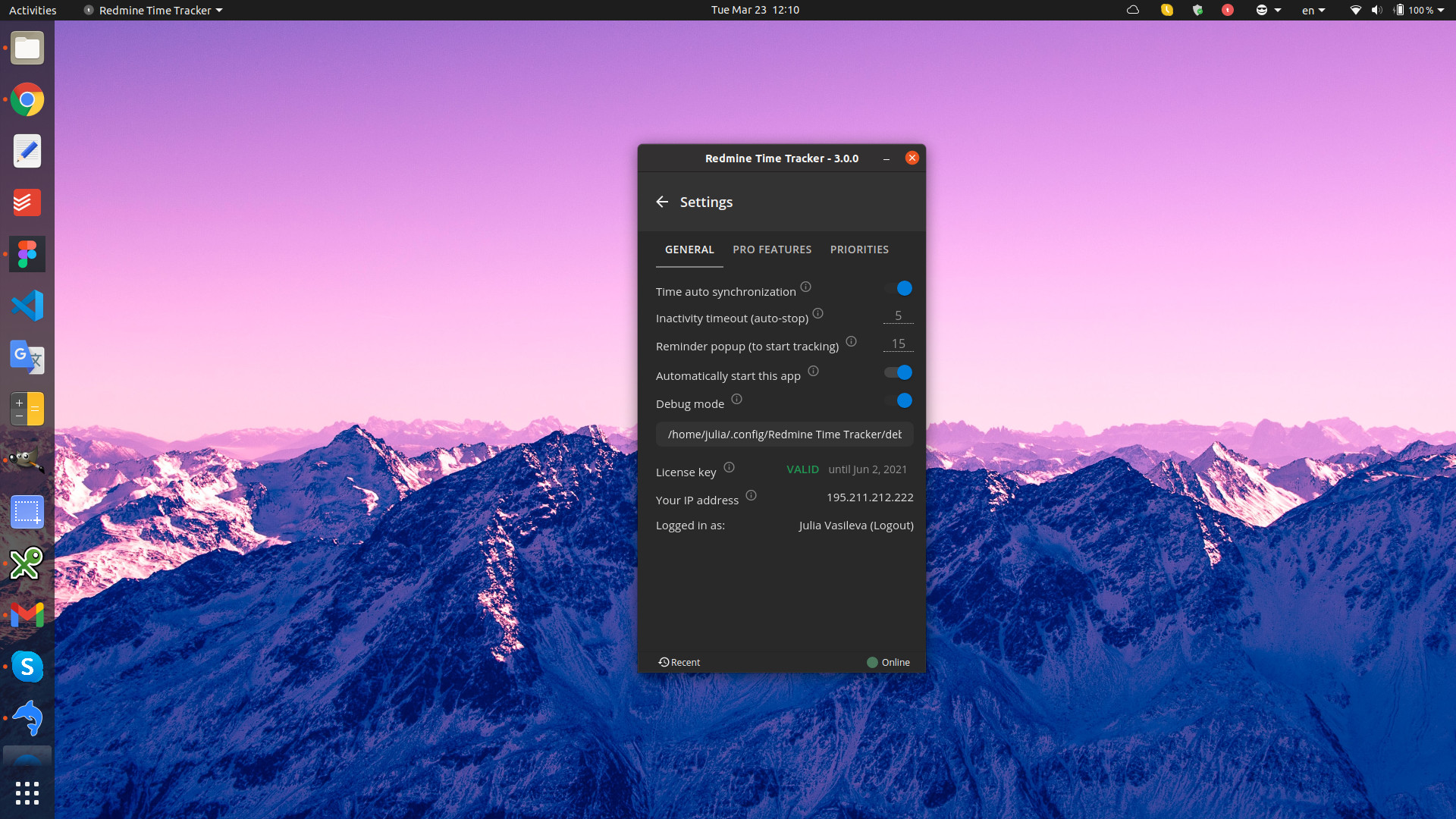Open the system menu by battery indicator
The height and width of the screenshot is (819, 1456).
click(x=1419, y=10)
